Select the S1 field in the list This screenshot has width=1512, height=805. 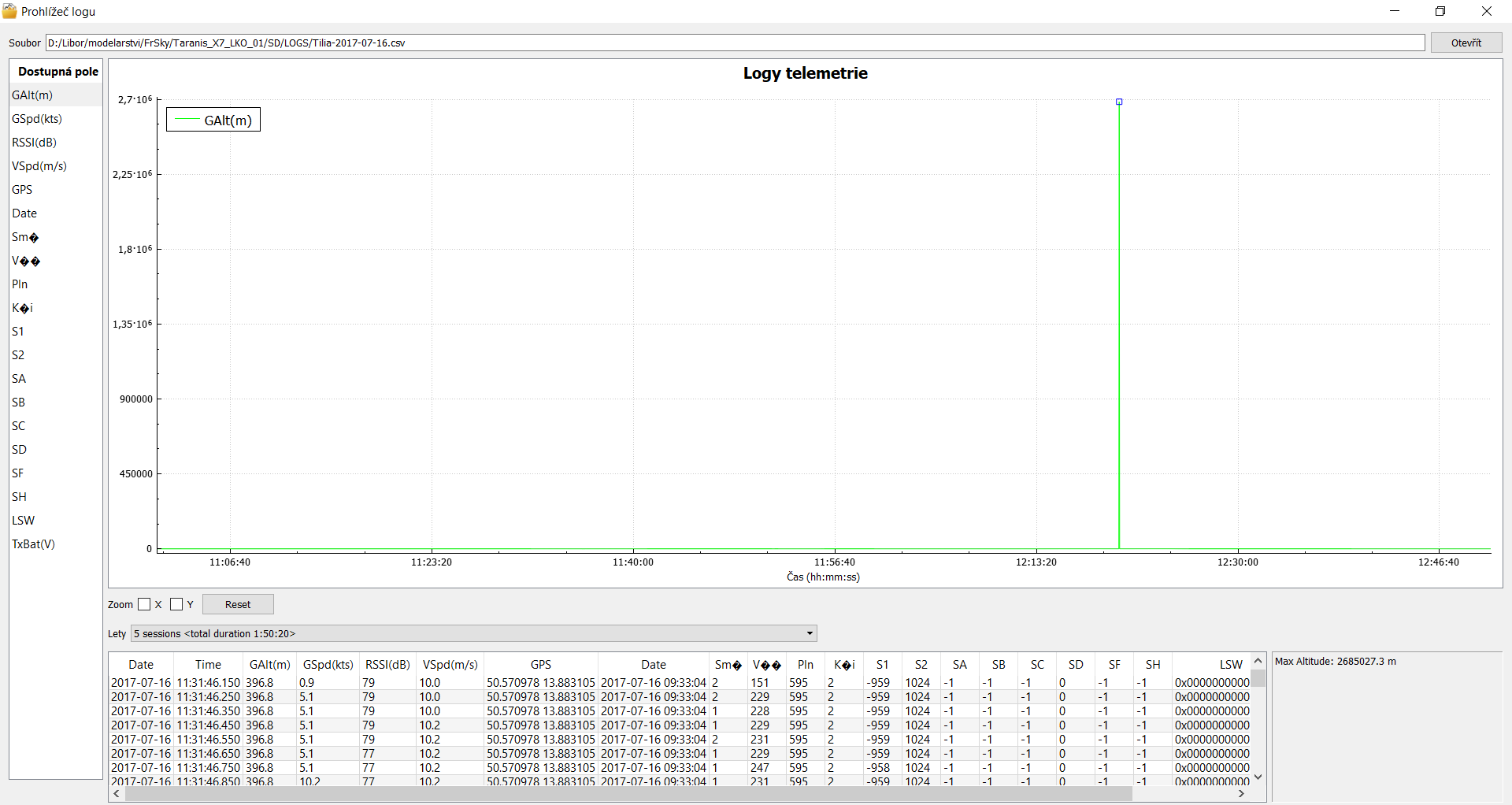pos(56,331)
